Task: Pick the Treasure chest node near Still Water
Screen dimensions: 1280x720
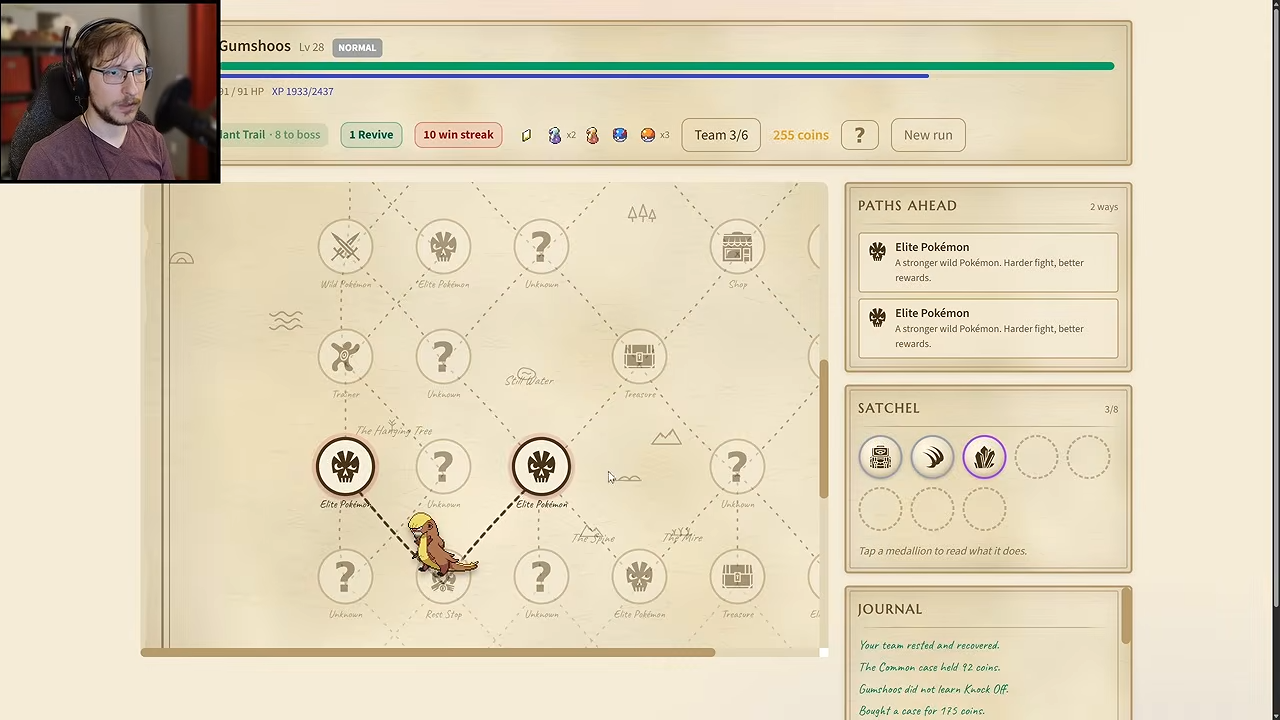Action: tap(639, 356)
